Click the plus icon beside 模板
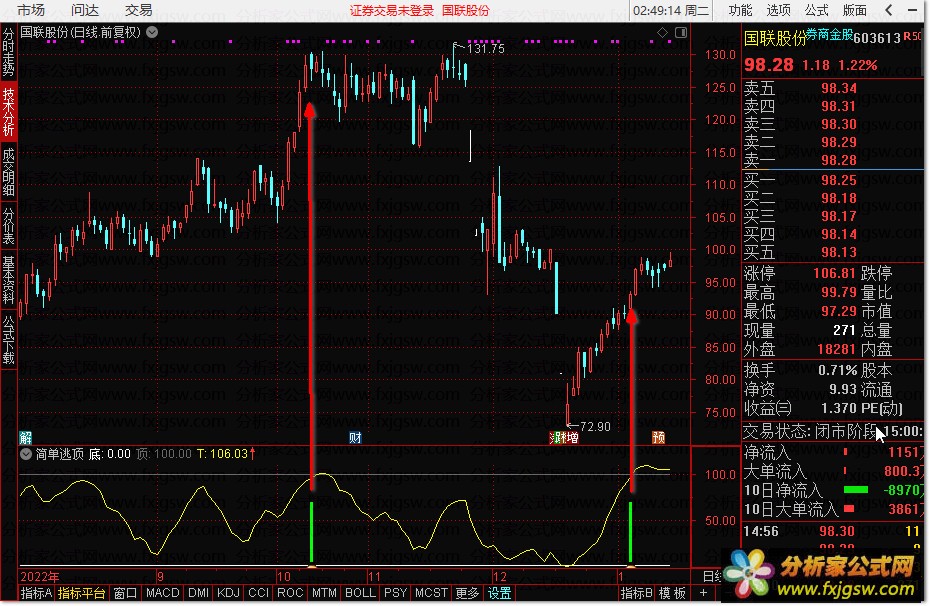 click(x=704, y=593)
